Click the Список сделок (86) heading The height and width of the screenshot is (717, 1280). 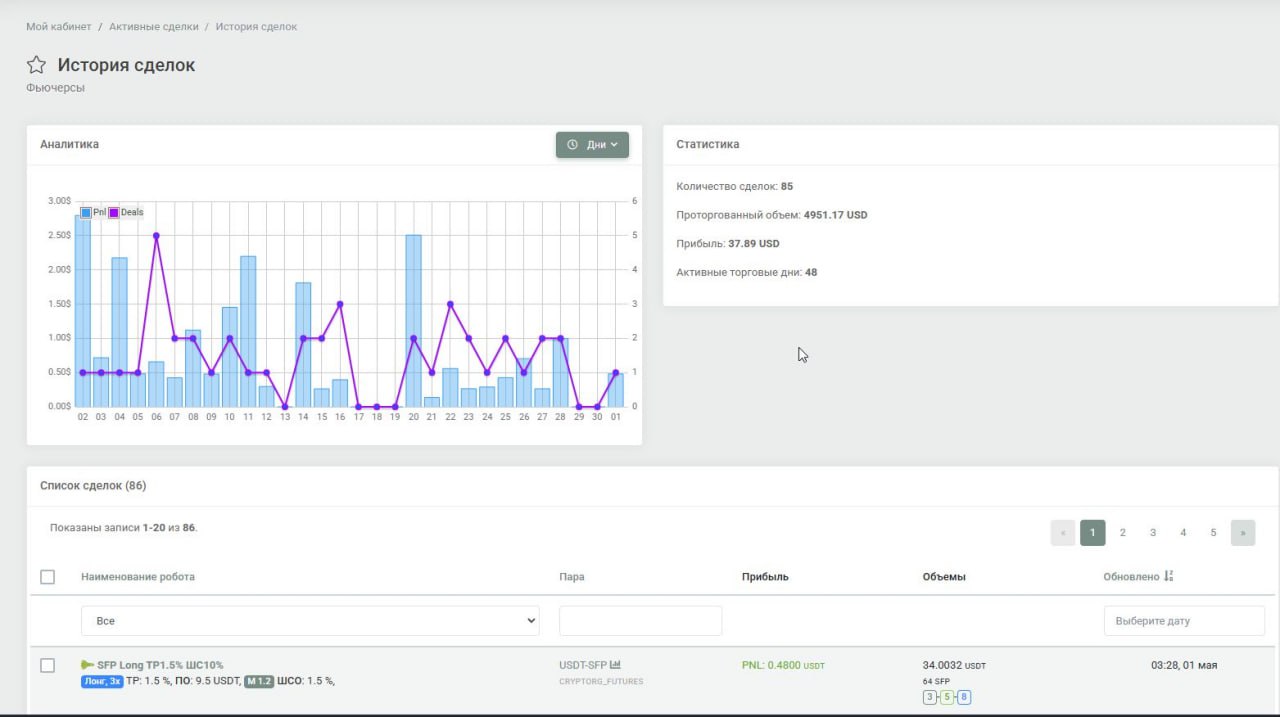coord(93,486)
